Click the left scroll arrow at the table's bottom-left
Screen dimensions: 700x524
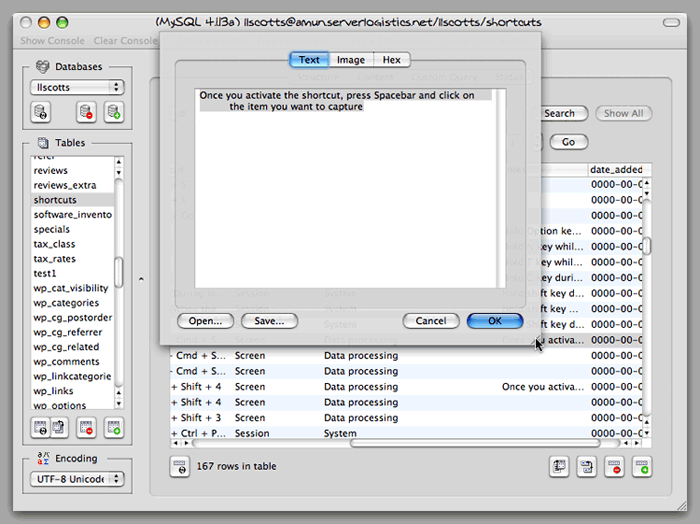click(x=175, y=443)
